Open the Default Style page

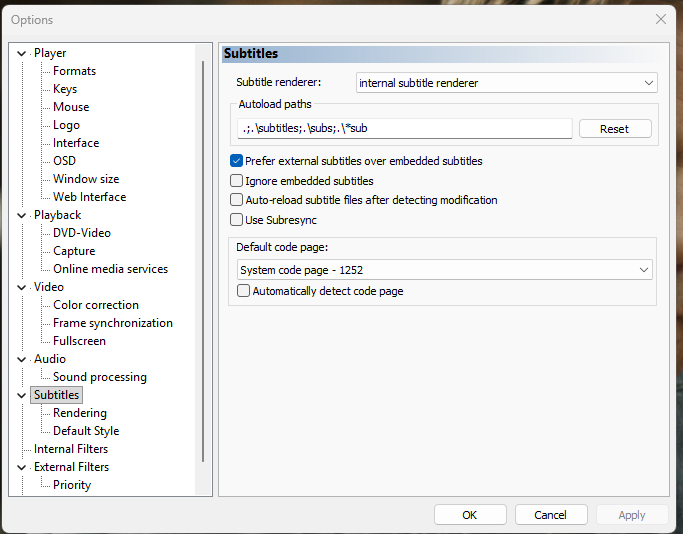tap(86, 431)
